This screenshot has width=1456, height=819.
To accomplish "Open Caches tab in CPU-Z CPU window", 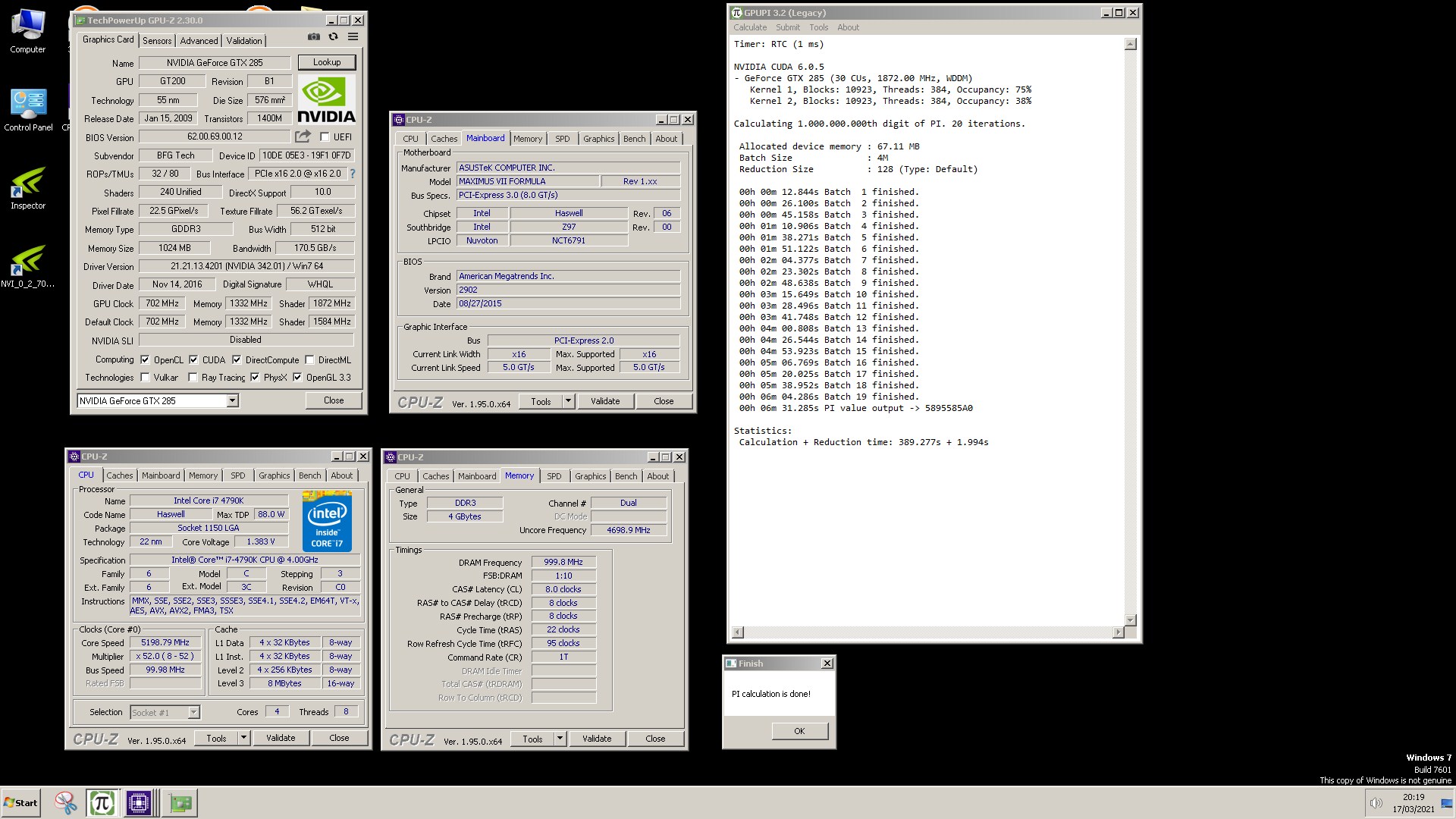I will [120, 475].
